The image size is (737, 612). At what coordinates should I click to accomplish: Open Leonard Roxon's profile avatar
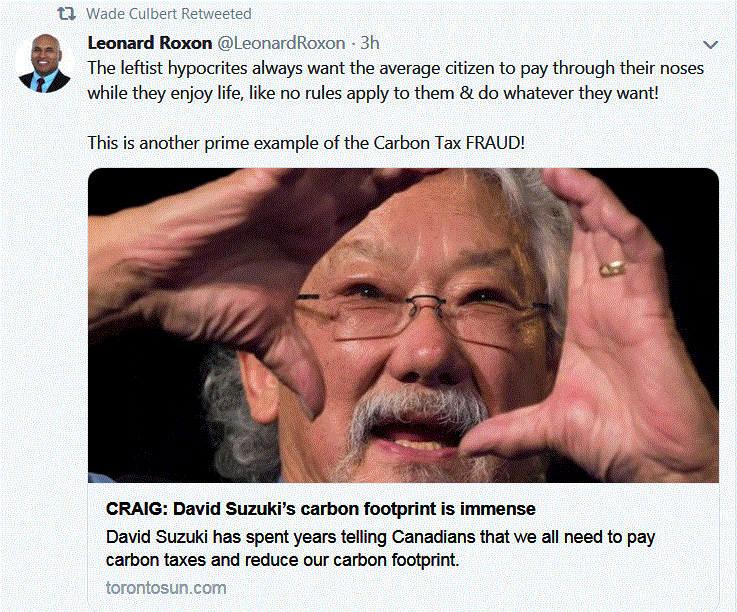click(x=44, y=63)
